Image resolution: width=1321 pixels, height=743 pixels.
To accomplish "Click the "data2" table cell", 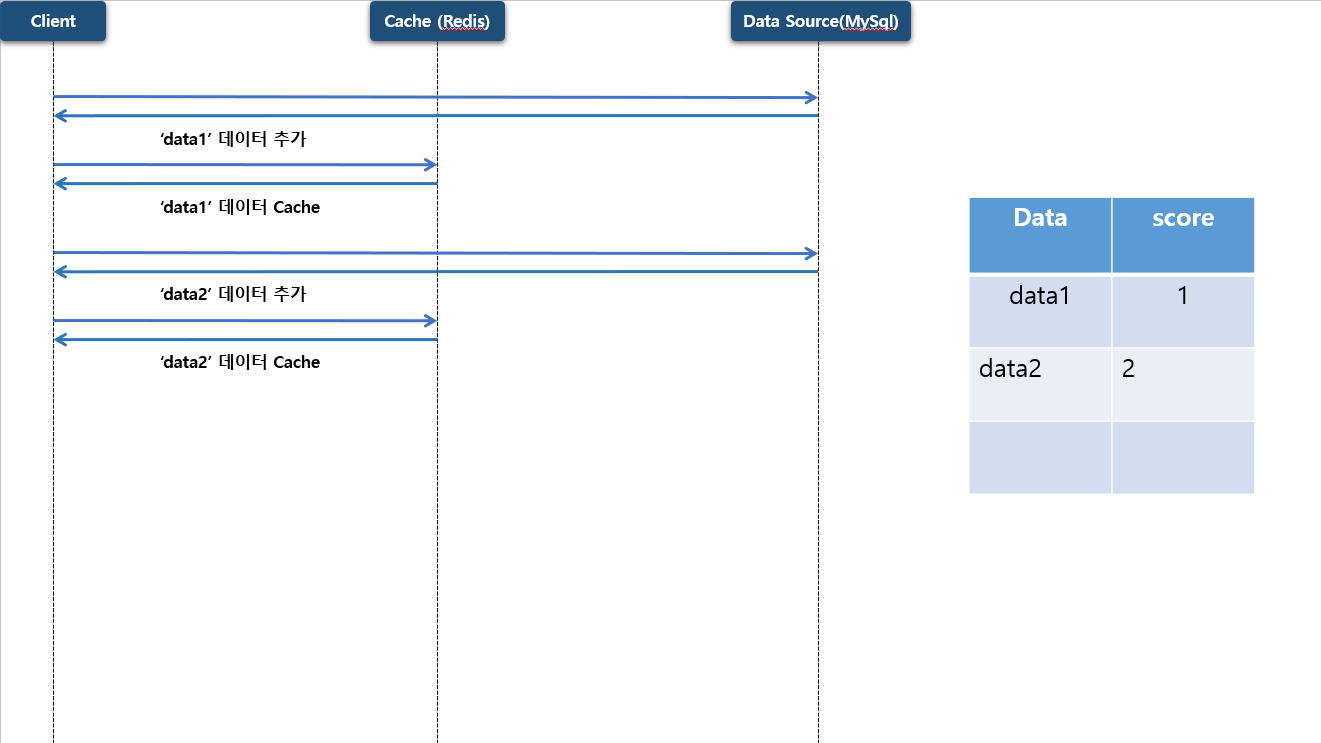I will coord(1040,384).
